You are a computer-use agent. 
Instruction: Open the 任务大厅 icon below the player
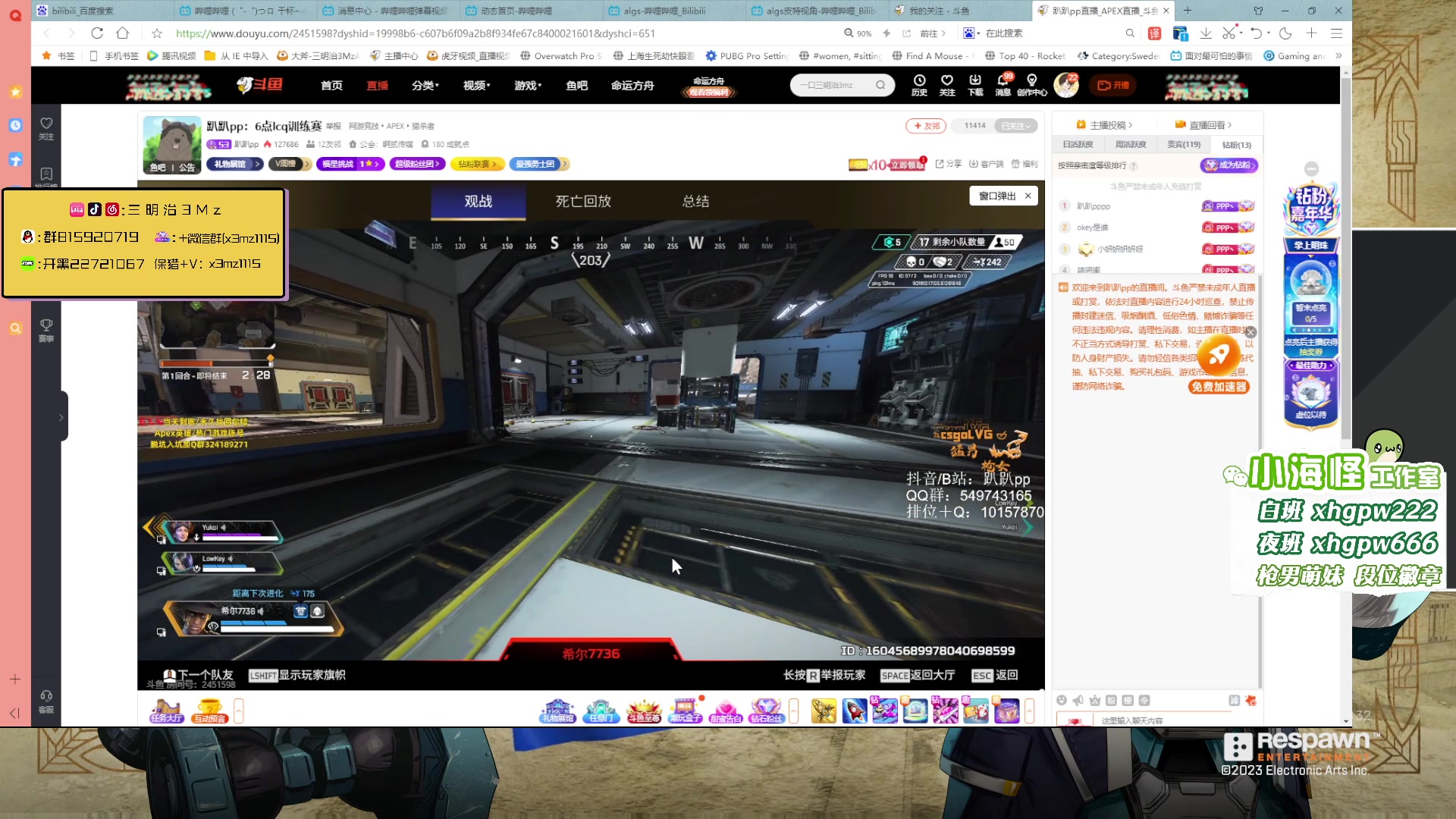(167, 711)
